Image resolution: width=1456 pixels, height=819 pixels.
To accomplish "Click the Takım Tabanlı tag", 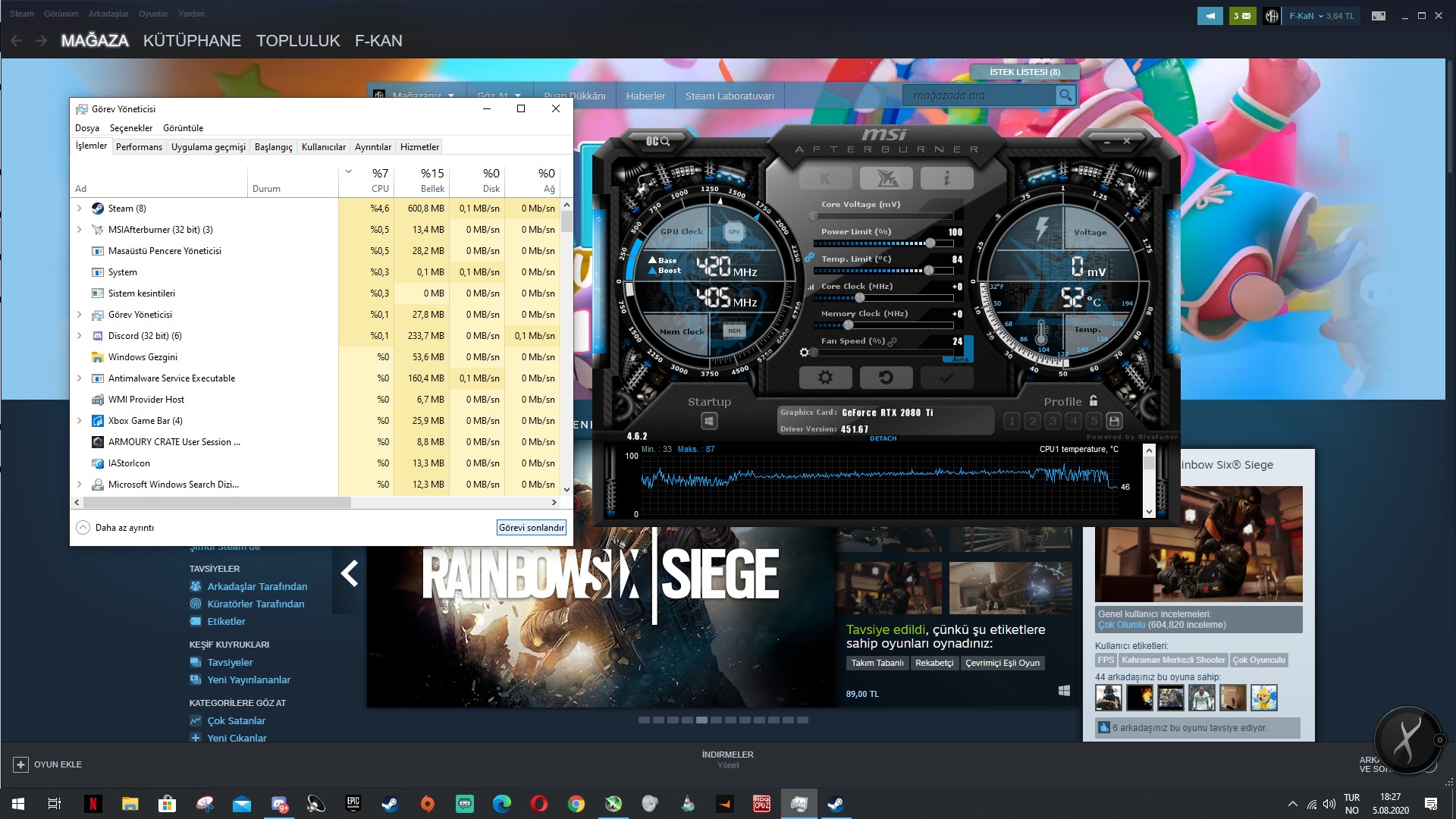I will [x=877, y=663].
